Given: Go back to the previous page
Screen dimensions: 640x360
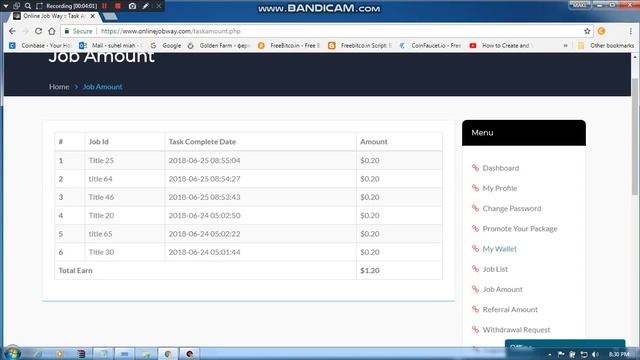Looking at the screenshot, I should tap(12, 31).
